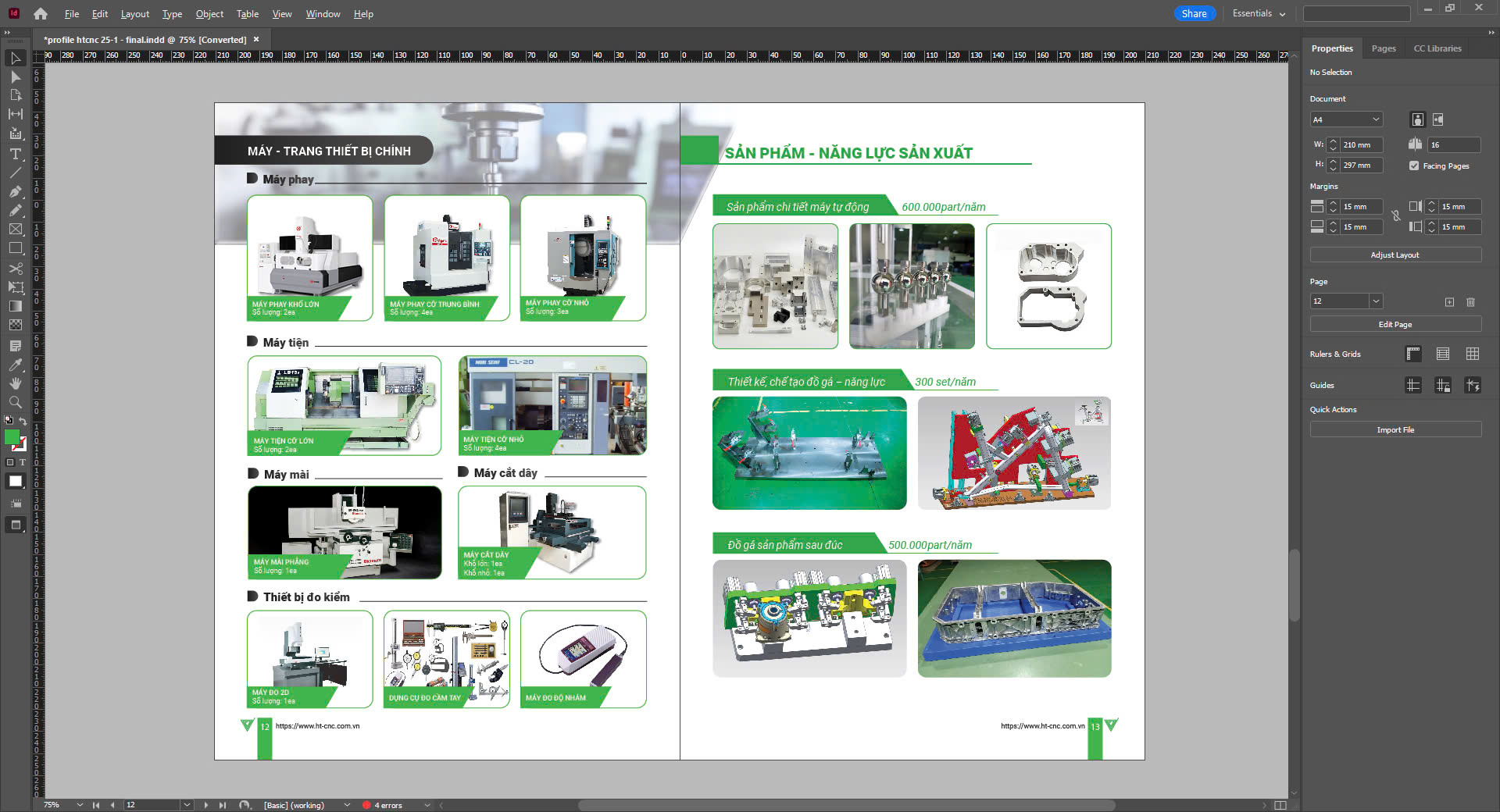Switch to the Pages tab
Screen dimensions: 1500x812
(x=1384, y=48)
